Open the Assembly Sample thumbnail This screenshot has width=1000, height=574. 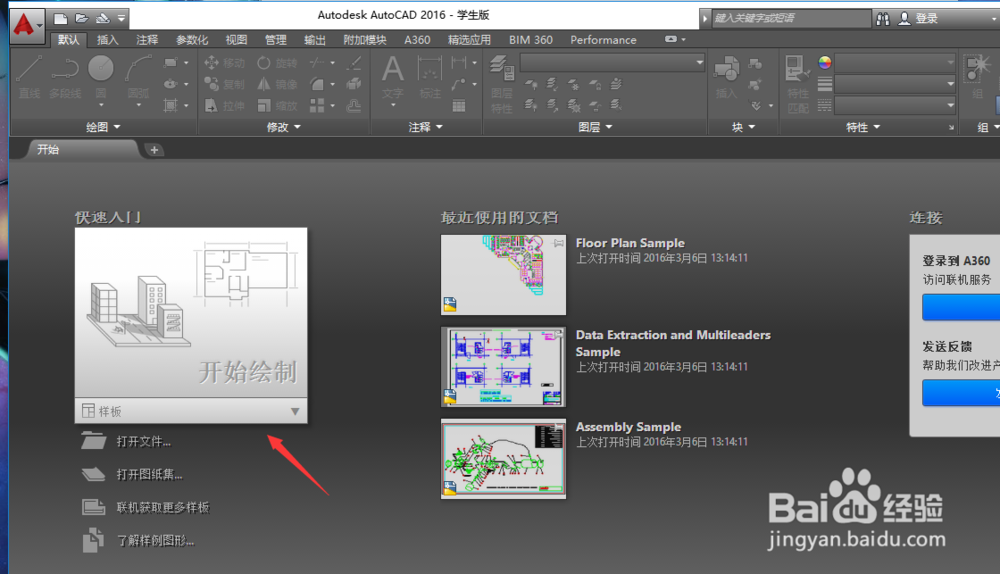503,459
